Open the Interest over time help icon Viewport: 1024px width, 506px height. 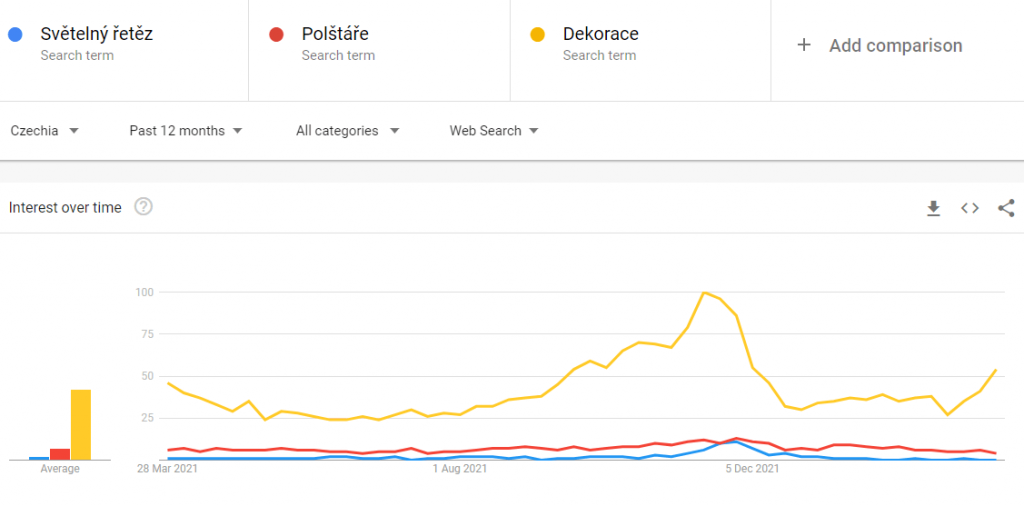point(143,207)
